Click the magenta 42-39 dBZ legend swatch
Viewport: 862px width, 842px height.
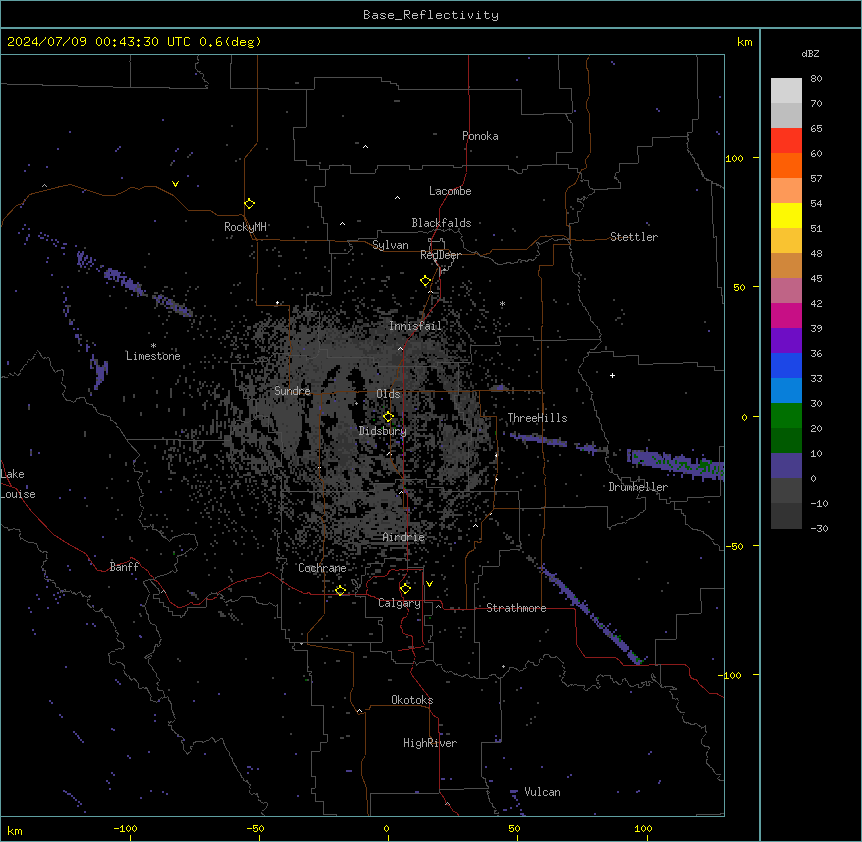786,315
